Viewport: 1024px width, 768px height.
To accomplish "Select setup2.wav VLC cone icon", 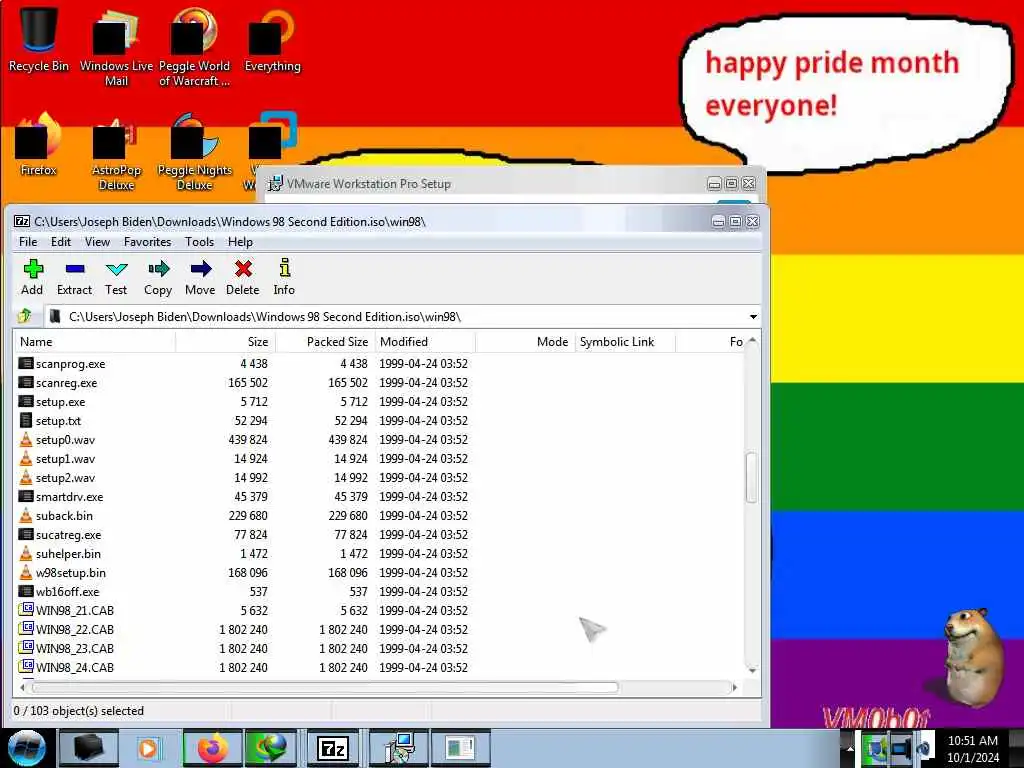I will [x=26, y=477].
